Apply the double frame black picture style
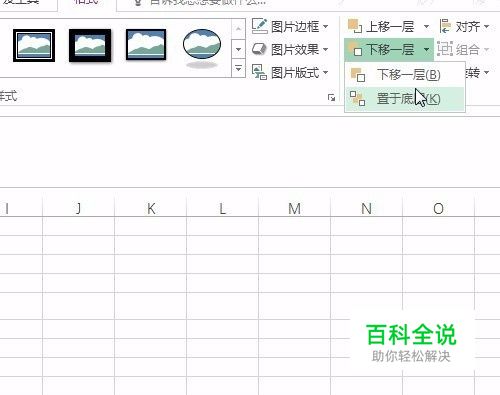Viewport: 500px width, 395px height. (34, 45)
